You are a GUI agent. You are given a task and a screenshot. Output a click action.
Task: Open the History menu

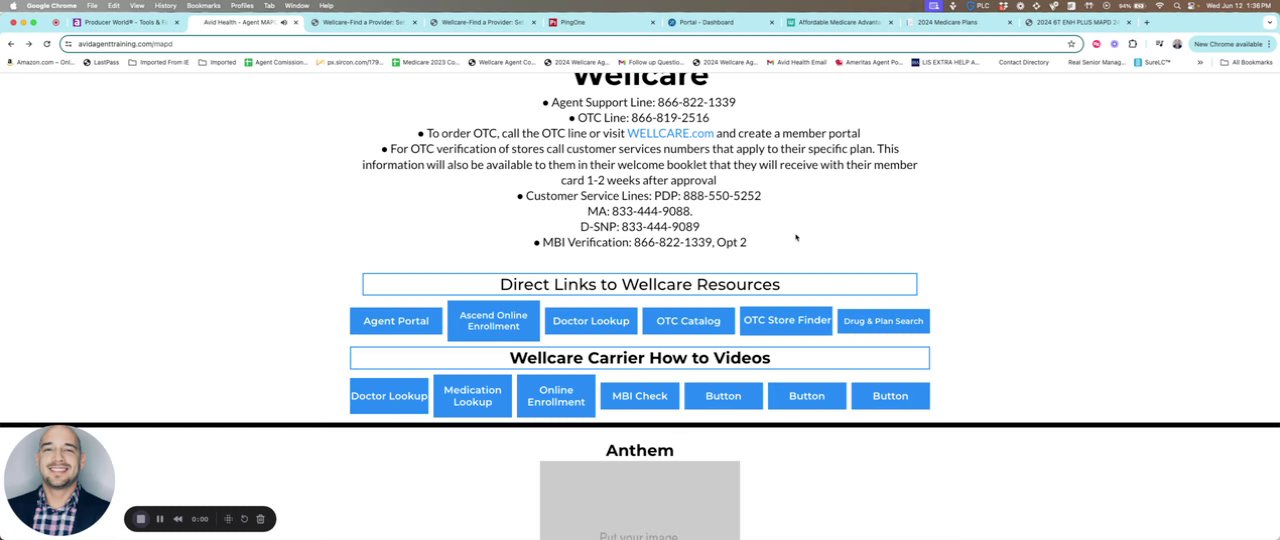click(x=165, y=6)
